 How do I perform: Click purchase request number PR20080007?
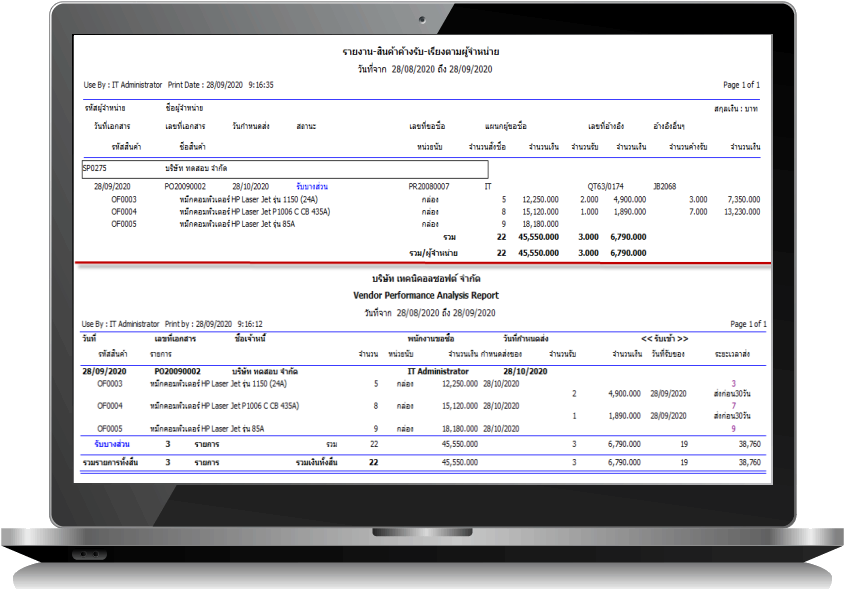428,186
